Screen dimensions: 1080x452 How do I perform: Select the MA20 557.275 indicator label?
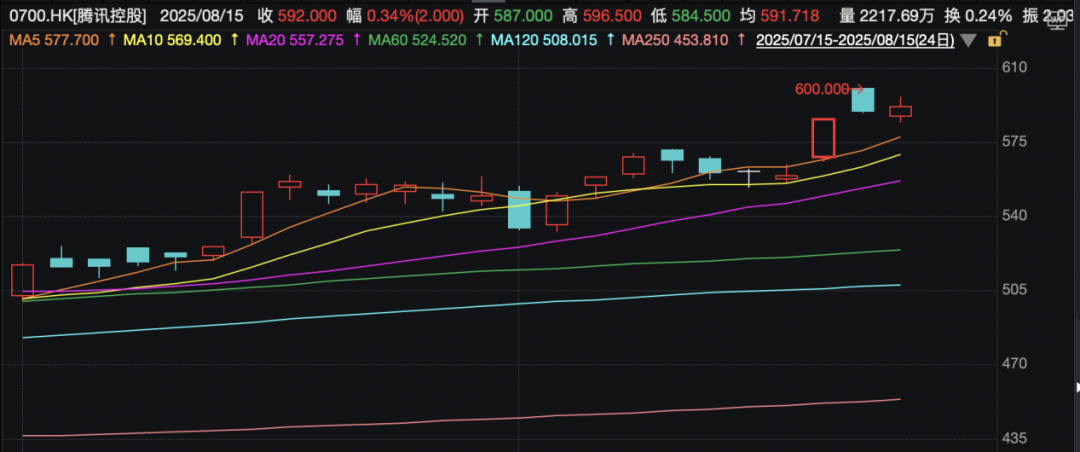[294, 41]
